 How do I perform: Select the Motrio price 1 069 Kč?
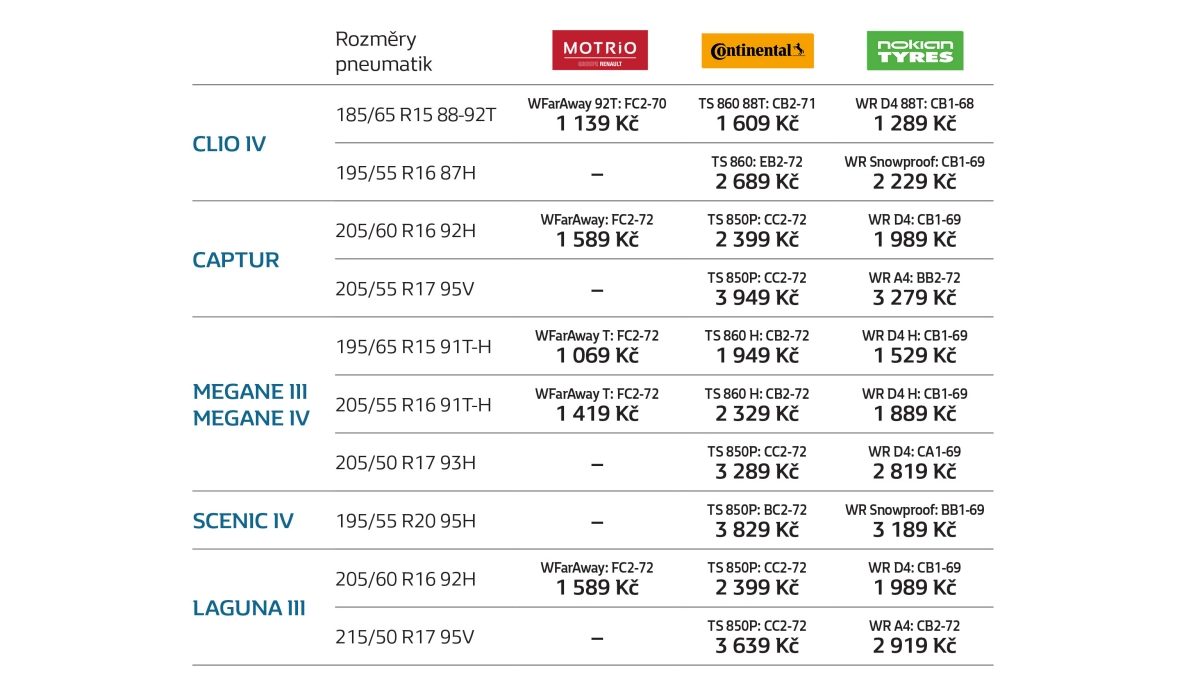point(597,356)
